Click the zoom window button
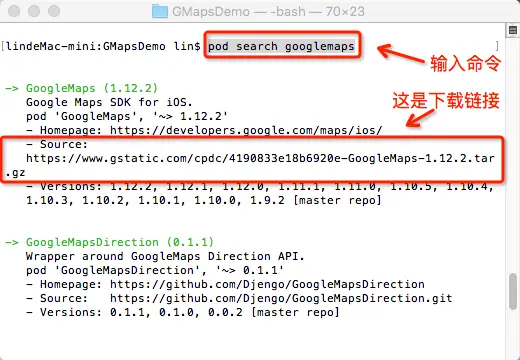The height and width of the screenshot is (360, 520). (x=54, y=11)
